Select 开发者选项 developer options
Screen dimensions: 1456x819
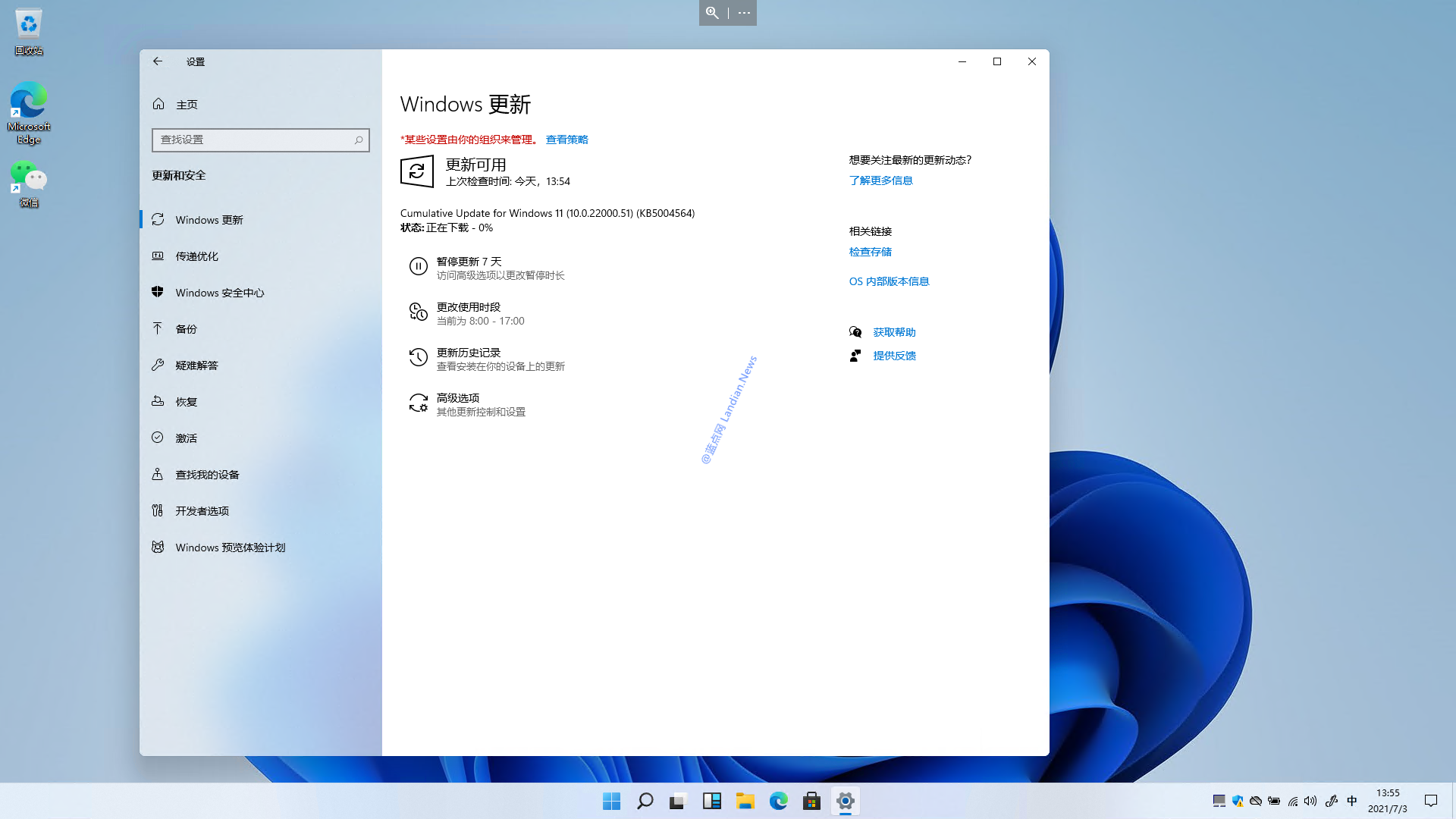(x=261, y=511)
